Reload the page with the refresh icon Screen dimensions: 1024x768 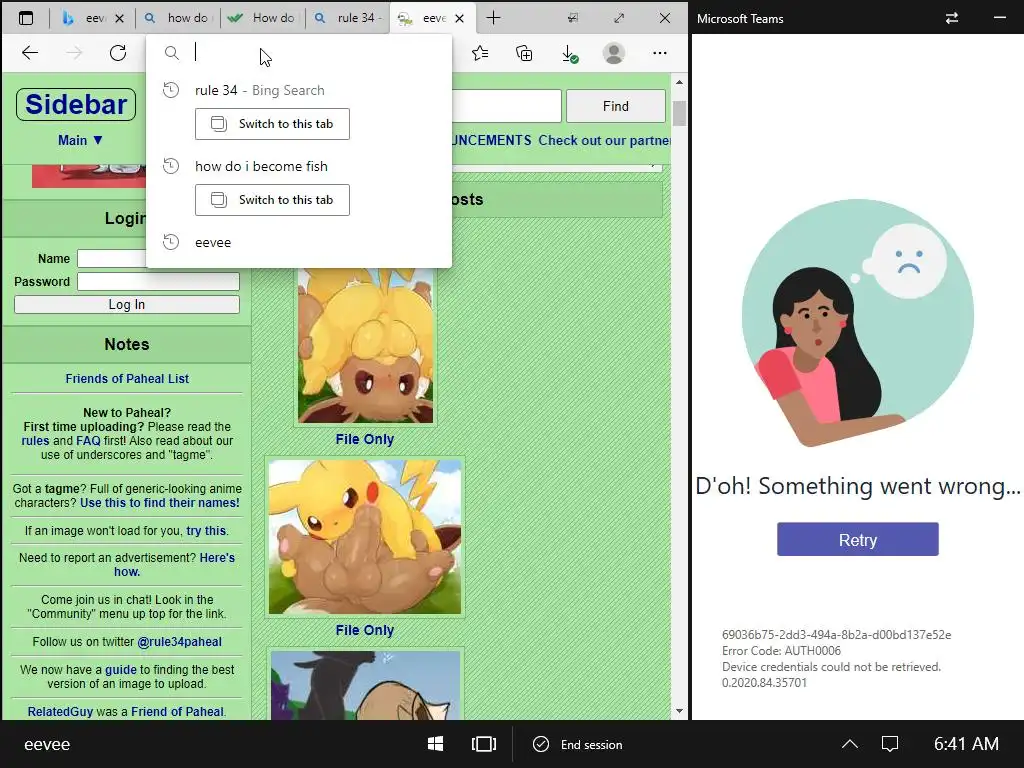pyautogui.click(x=118, y=53)
